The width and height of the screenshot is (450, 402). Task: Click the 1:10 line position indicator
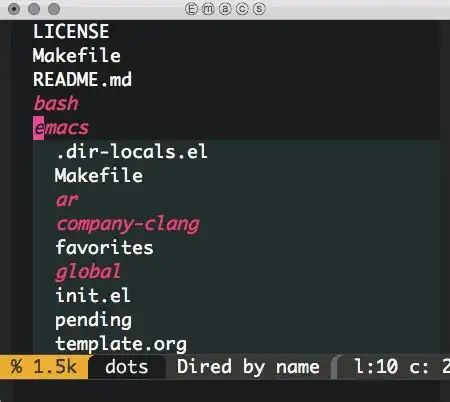click(376, 367)
